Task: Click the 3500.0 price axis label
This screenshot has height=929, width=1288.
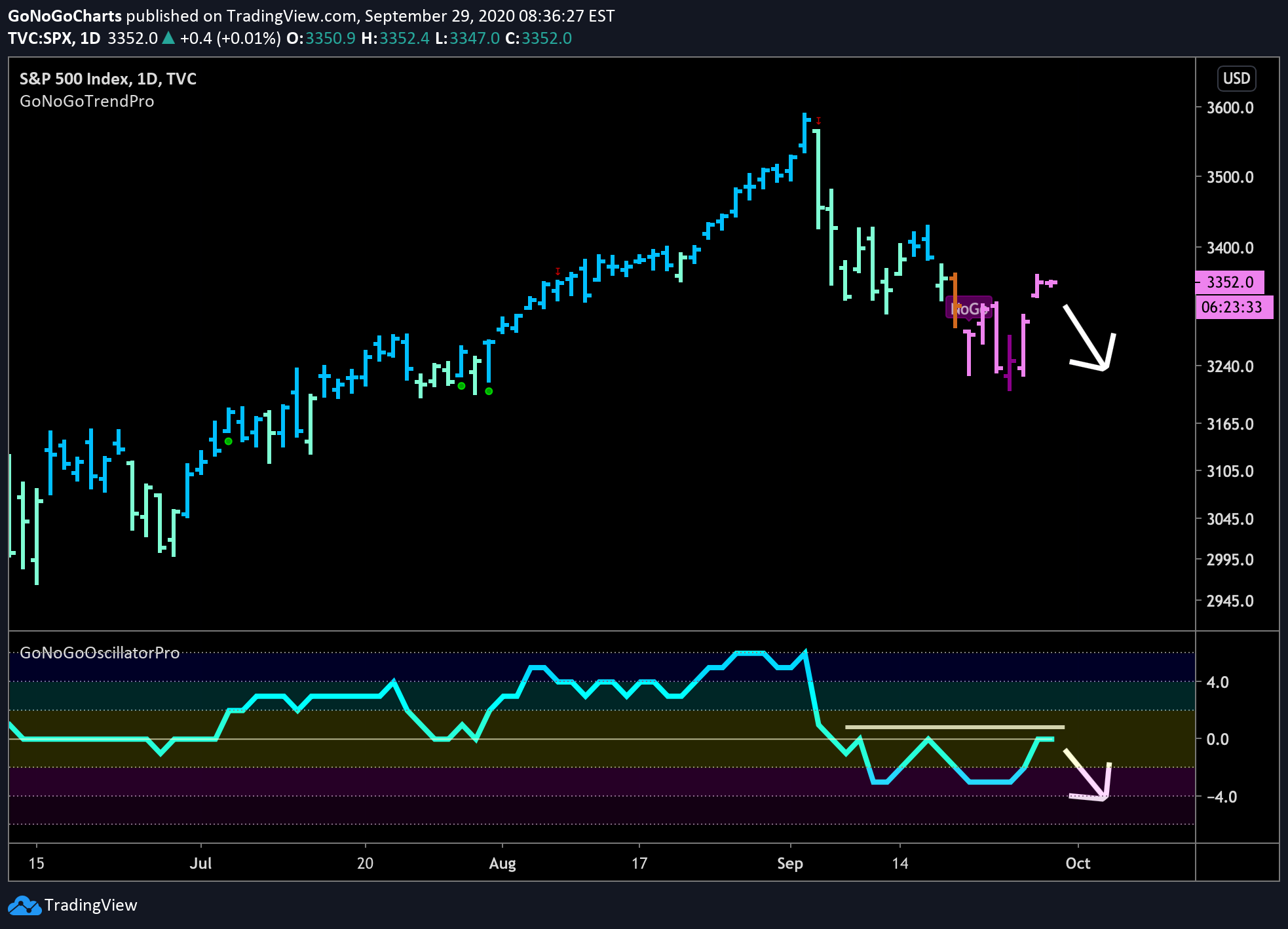Action: click(1230, 177)
